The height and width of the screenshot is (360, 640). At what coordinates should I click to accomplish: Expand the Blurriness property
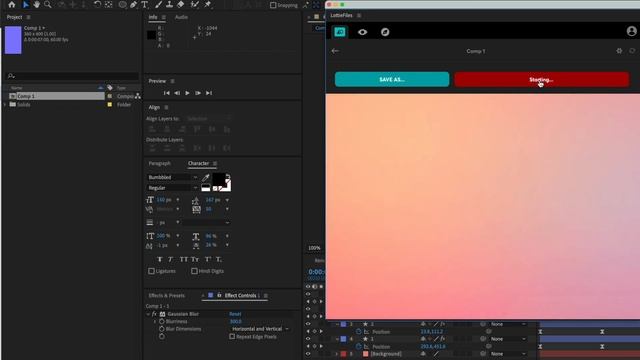tap(155, 322)
